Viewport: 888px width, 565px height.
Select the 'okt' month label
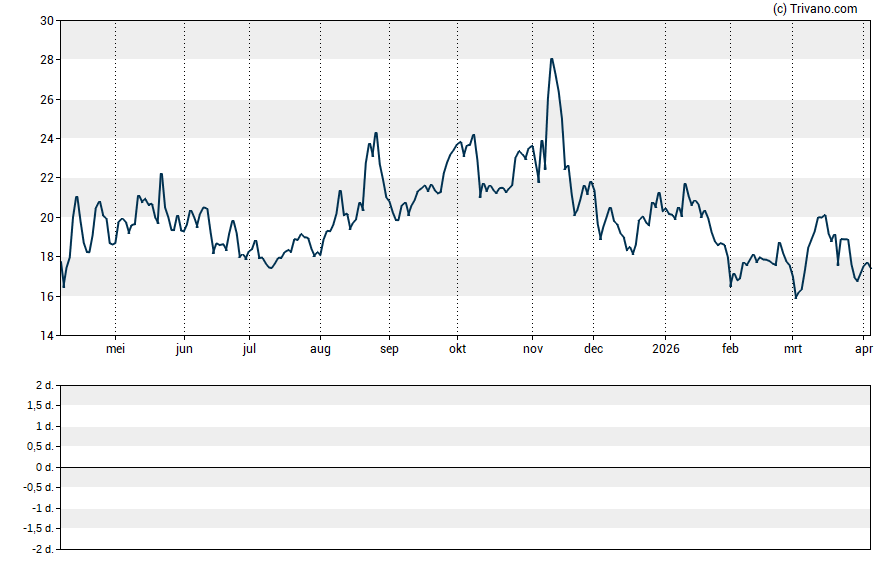(457, 349)
